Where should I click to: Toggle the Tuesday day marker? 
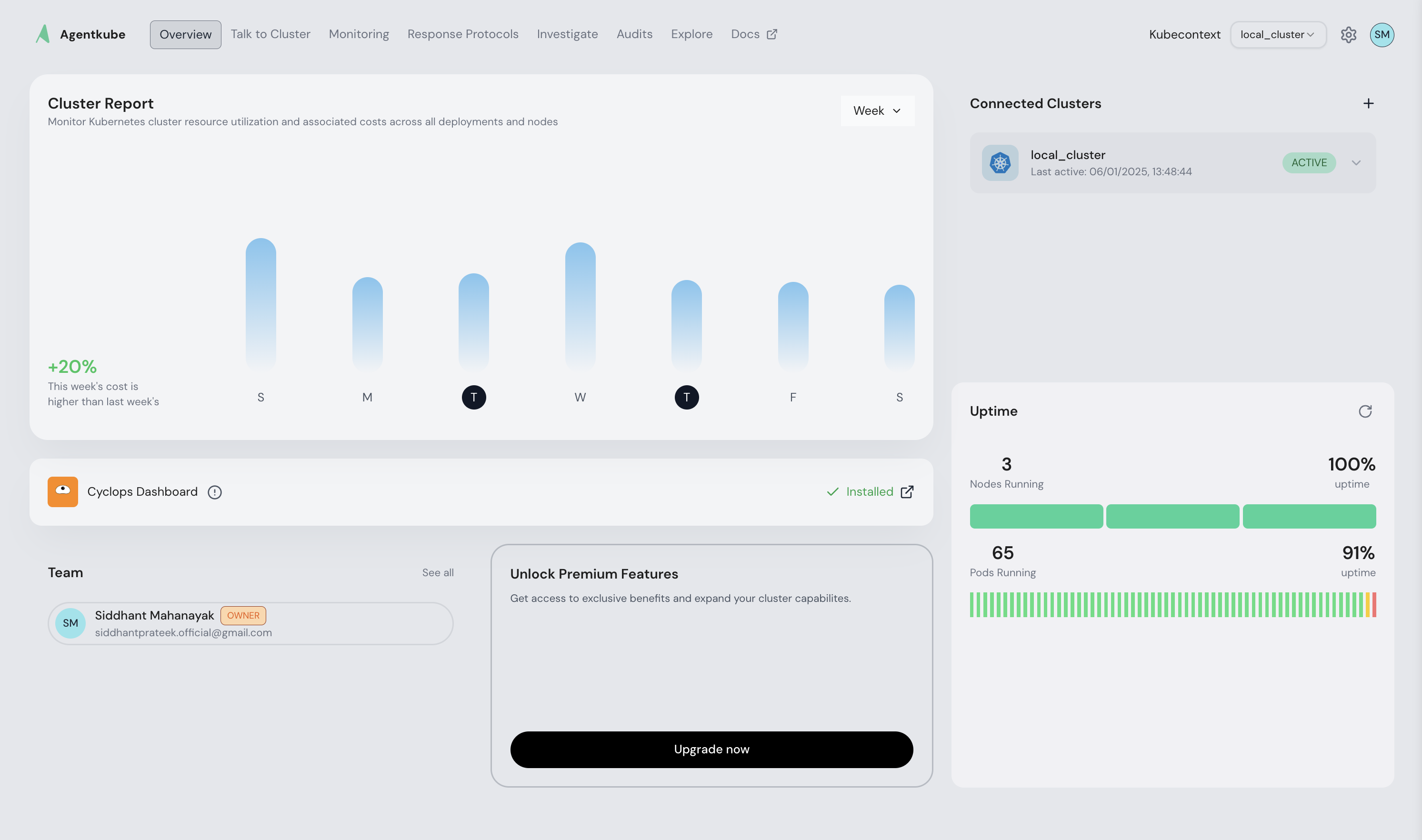(473, 397)
